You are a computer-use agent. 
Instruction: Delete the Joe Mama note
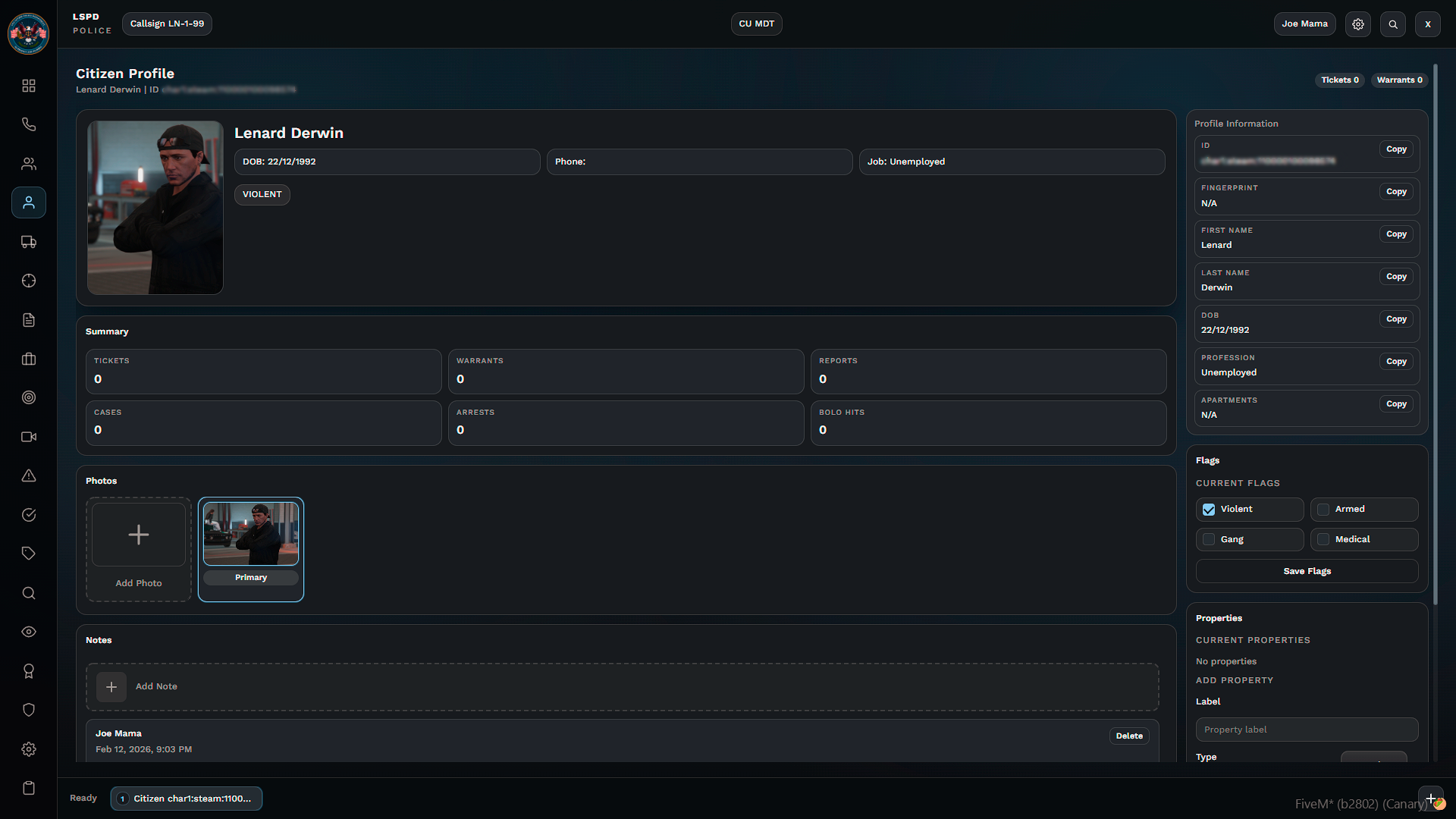point(1129,736)
